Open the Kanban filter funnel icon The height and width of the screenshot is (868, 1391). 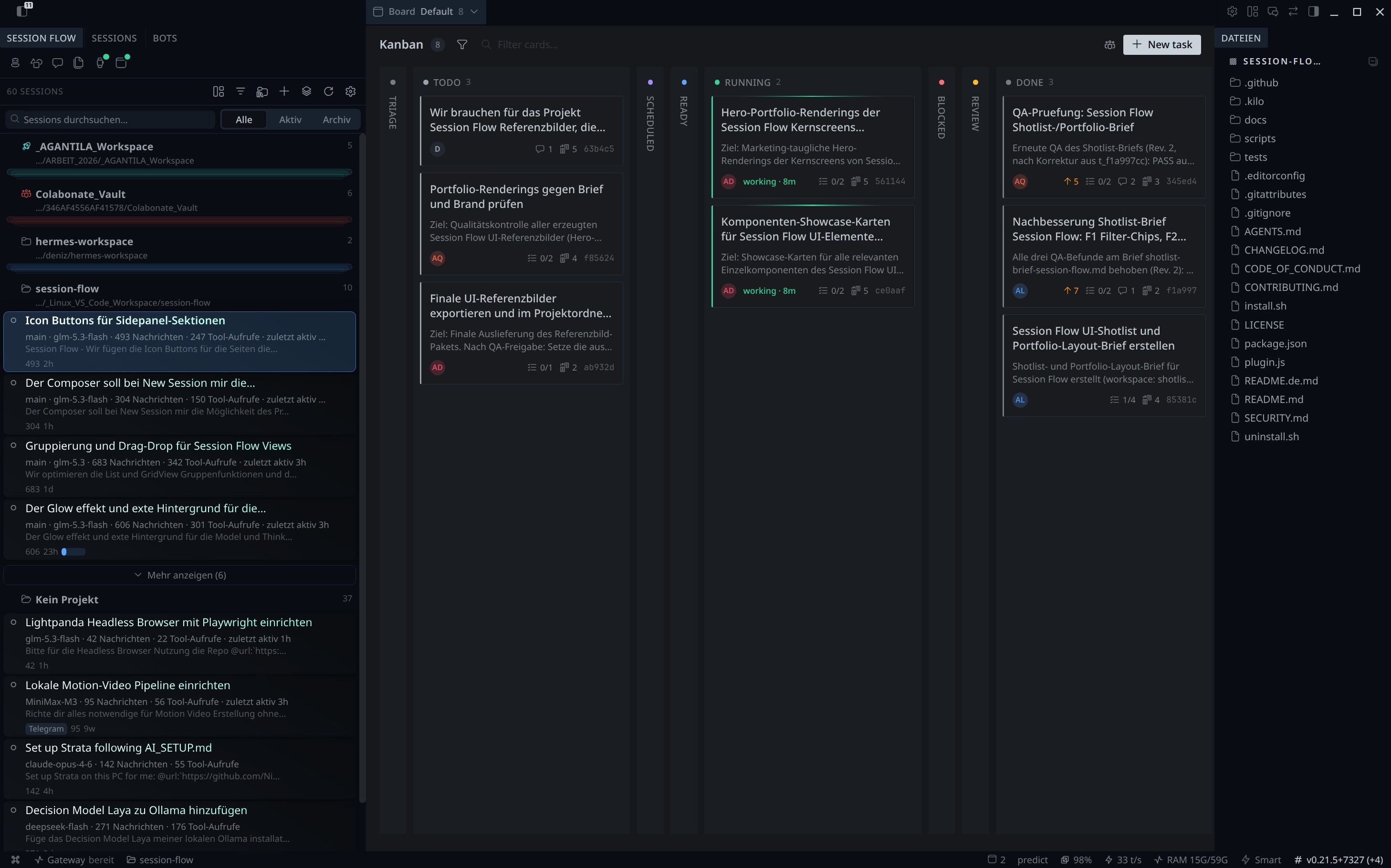462,45
